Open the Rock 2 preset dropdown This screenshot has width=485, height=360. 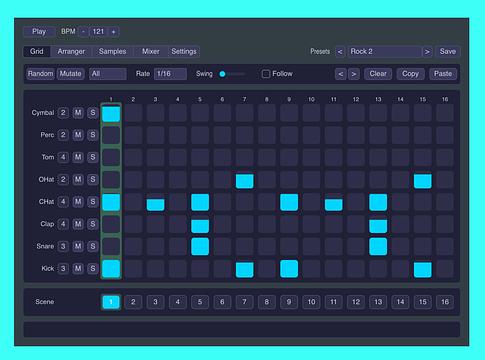(x=385, y=52)
